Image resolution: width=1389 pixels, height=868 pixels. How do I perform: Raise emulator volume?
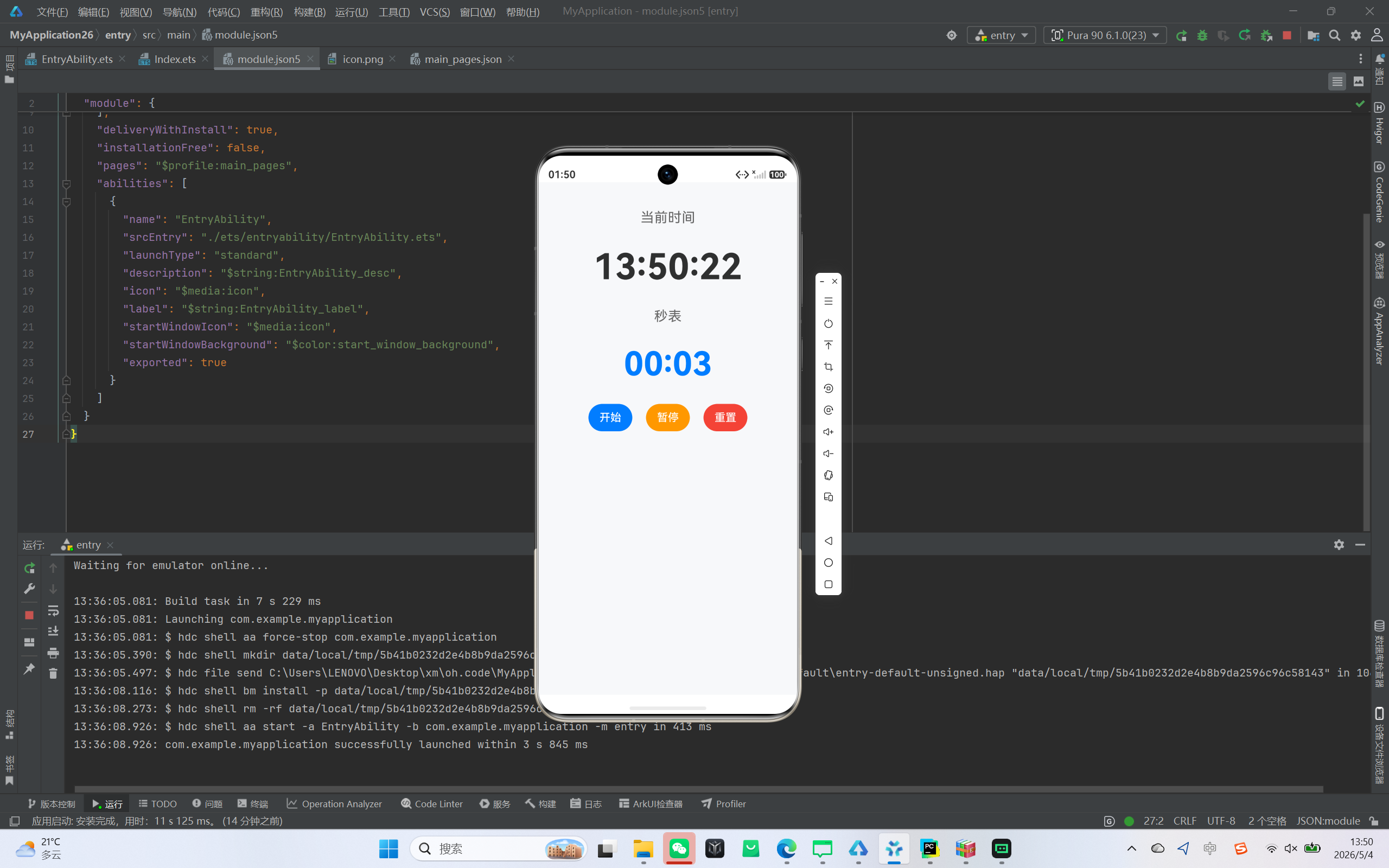tap(828, 432)
